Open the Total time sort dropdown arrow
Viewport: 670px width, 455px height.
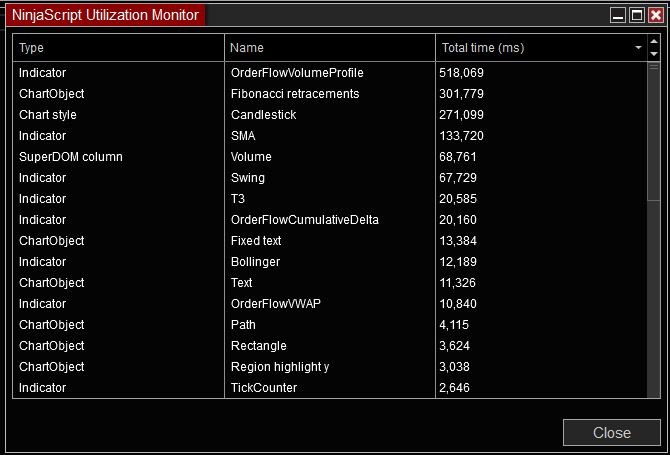click(x=638, y=47)
